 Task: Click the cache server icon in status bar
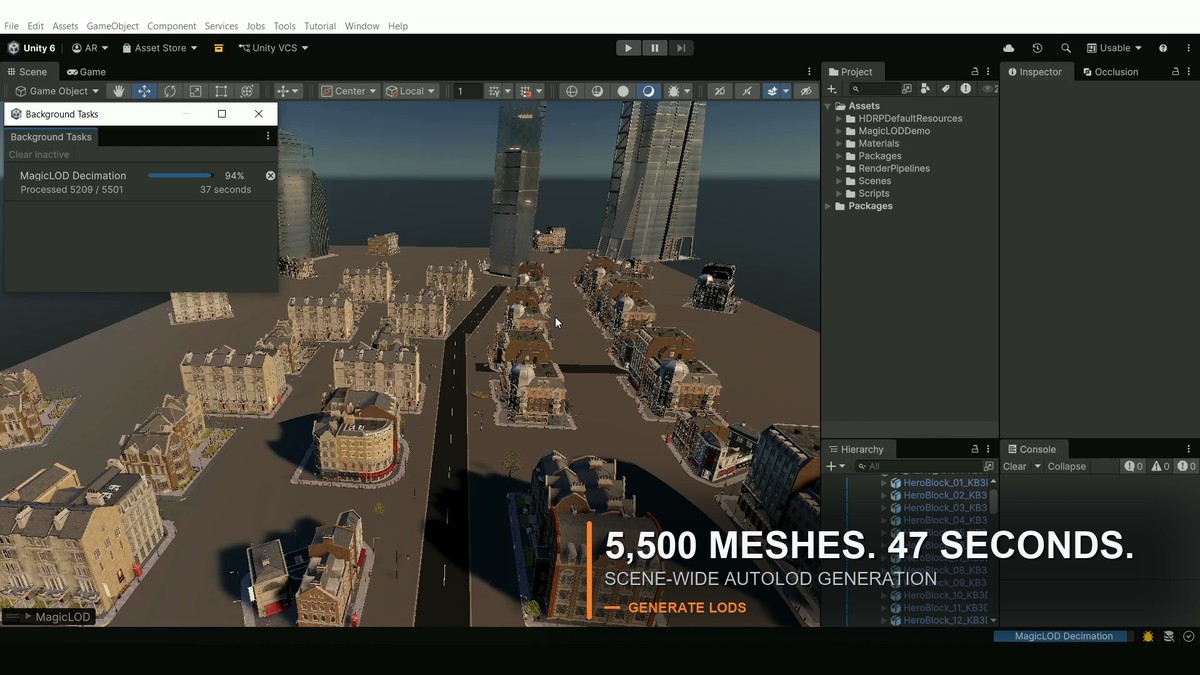tap(1168, 636)
